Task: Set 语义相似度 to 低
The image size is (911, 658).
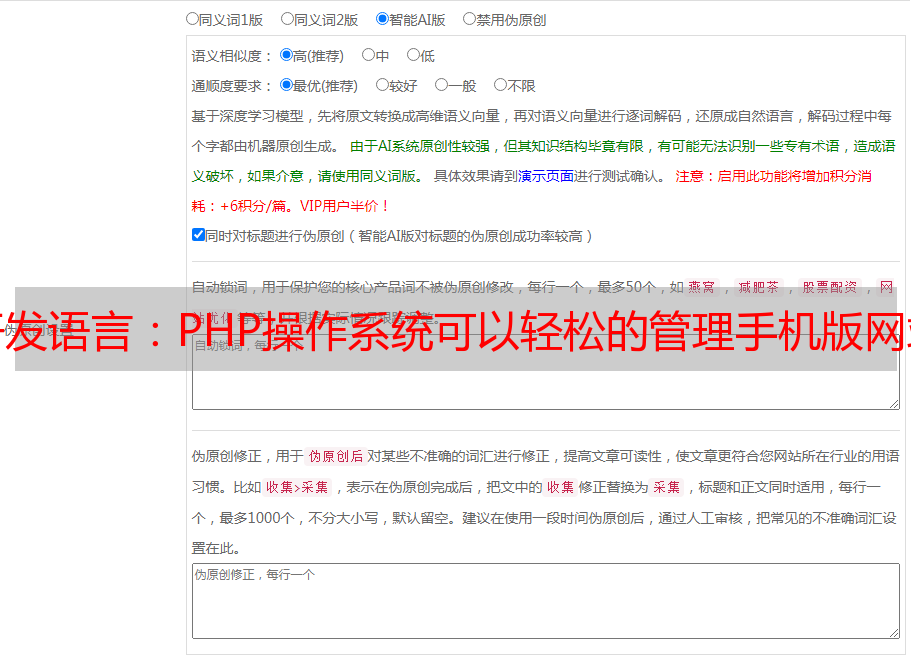Action: [x=413, y=55]
